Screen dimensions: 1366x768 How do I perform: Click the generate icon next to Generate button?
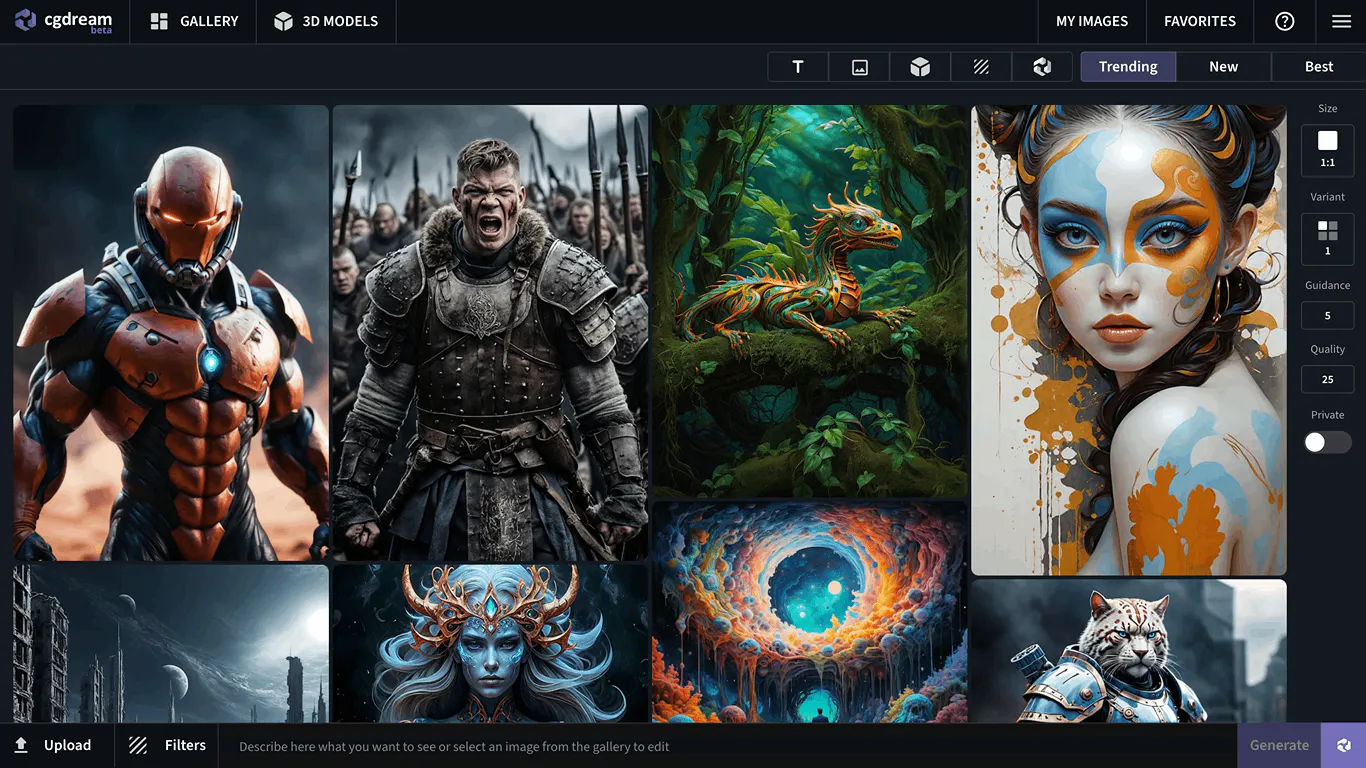(x=1343, y=745)
